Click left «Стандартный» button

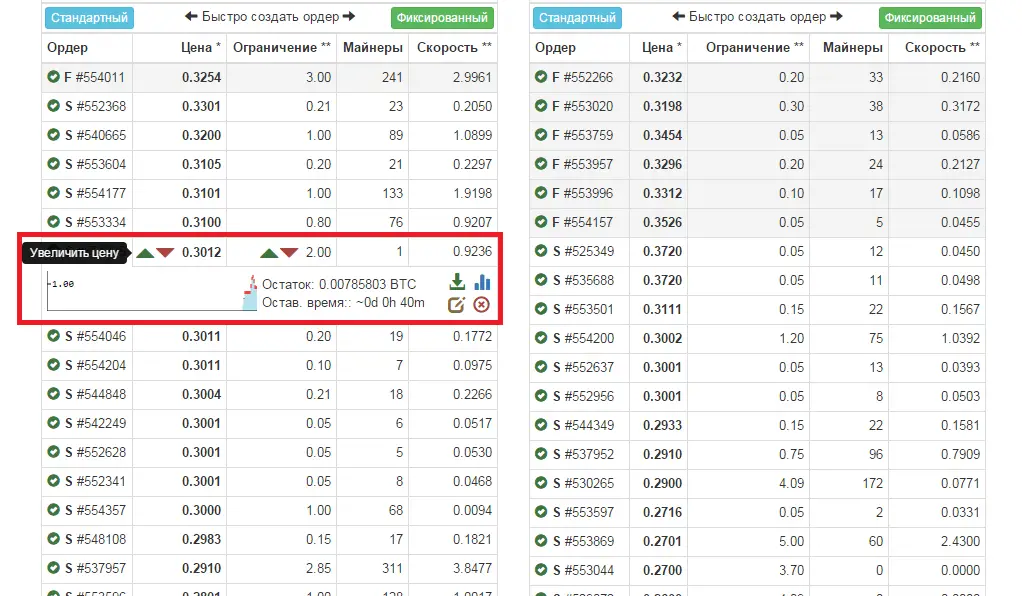(x=89, y=18)
